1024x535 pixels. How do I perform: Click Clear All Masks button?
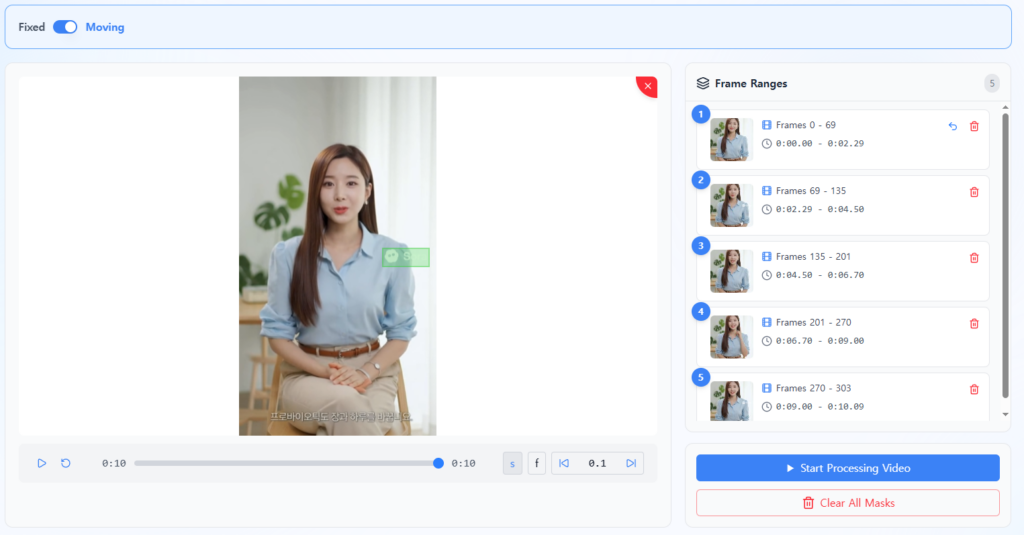pyautogui.click(x=847, y=503)
